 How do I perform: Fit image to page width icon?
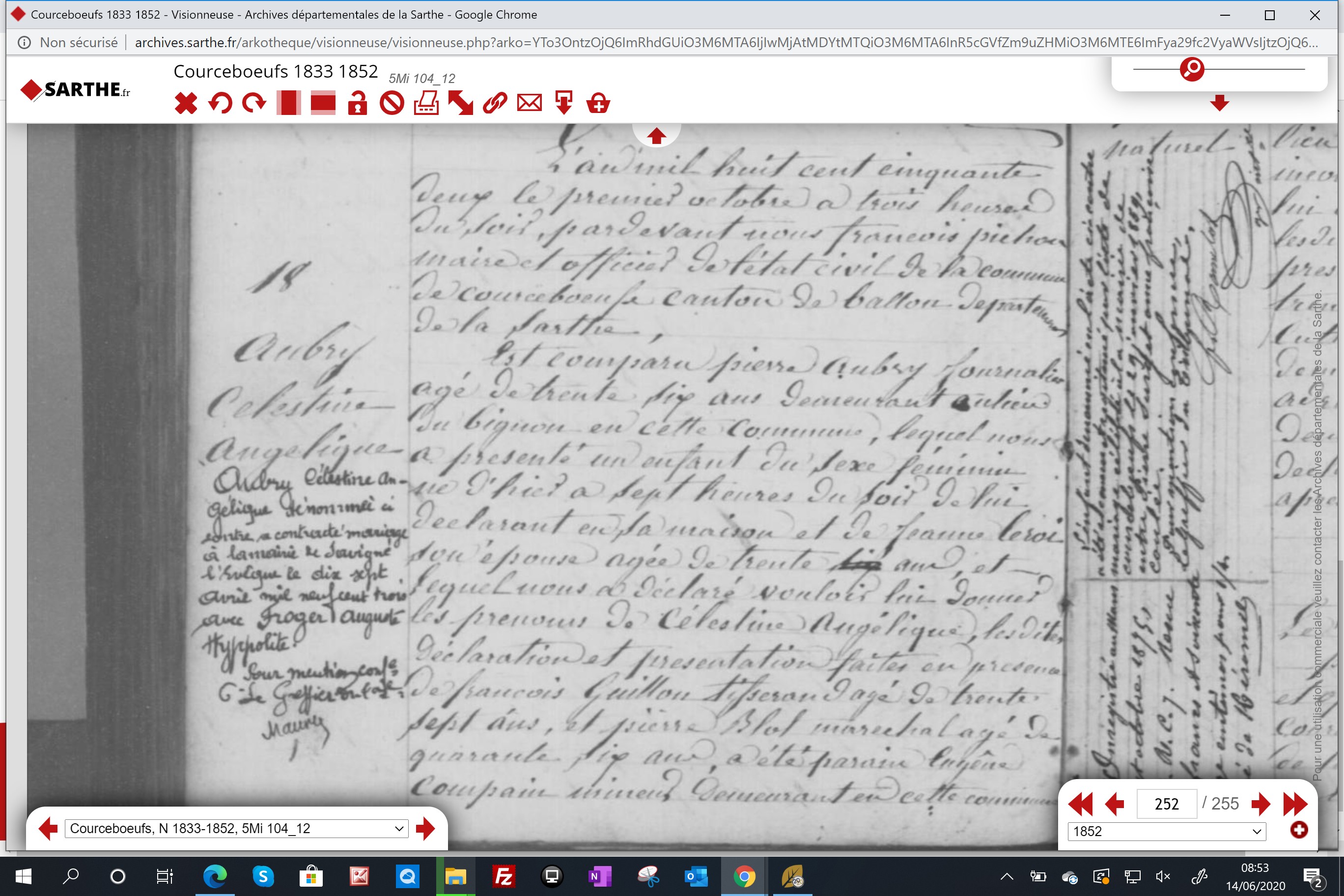pos(323,104)
